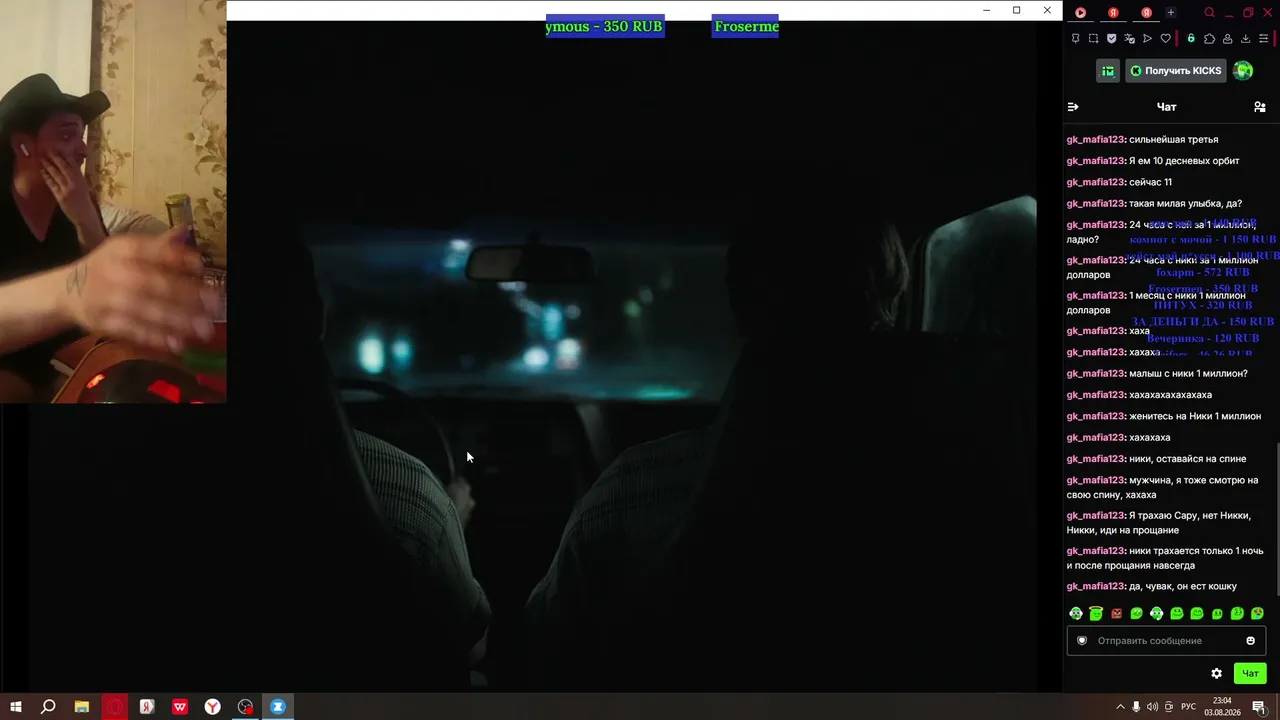Click the 'ymous - 350 RUB' donation label
The image size is (1280, 720).
click(604, 27)
